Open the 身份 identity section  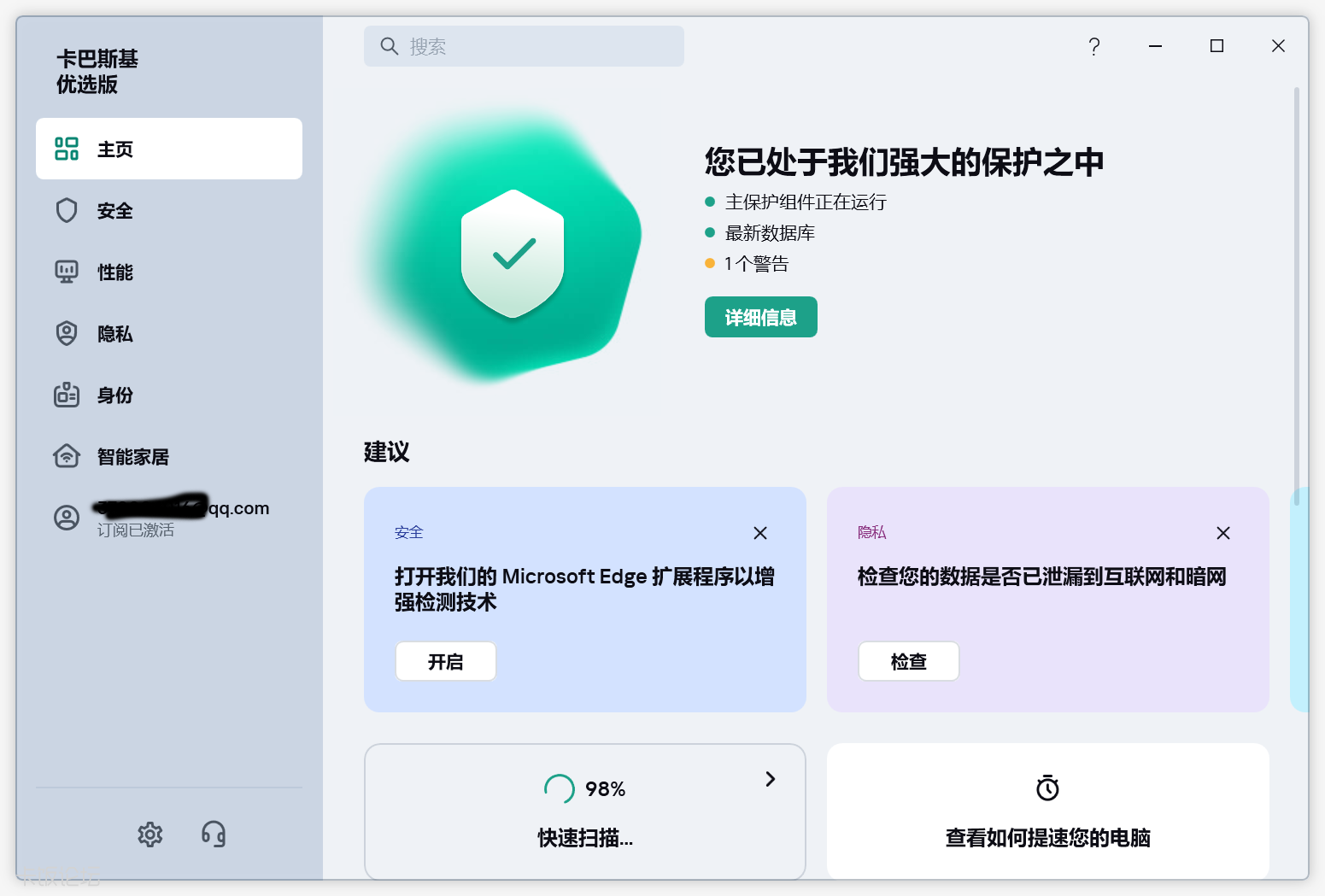pyautogui.click(x=169, y=395)
